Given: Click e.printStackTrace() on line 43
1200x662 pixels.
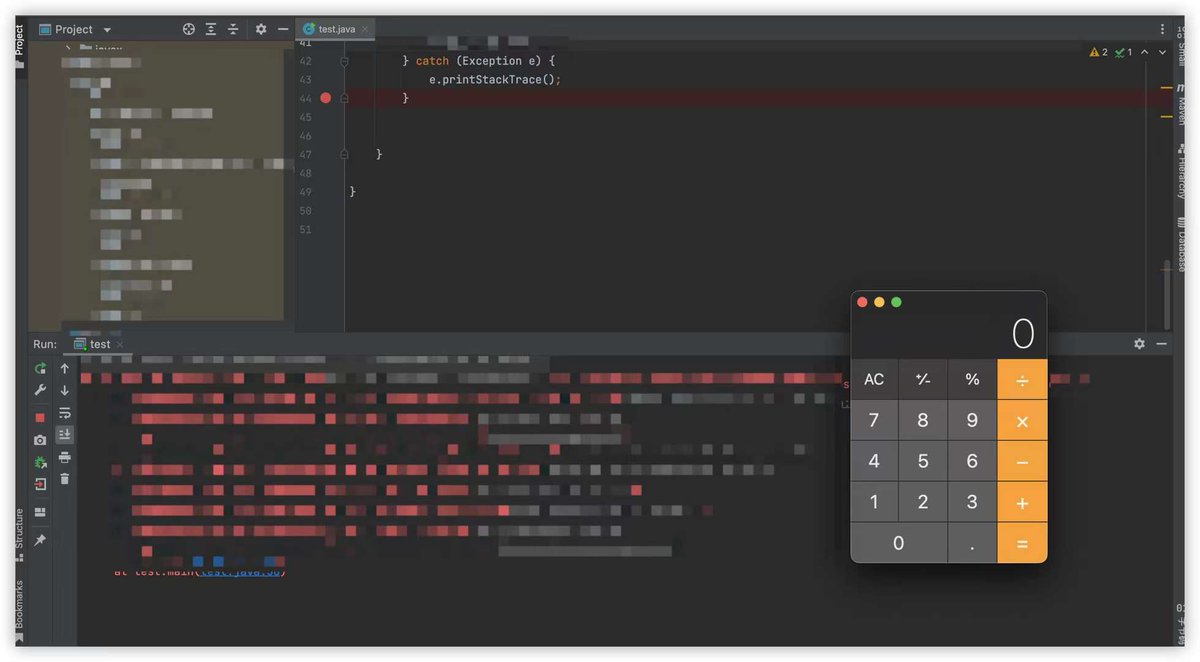Looking at the screenshot, I should (x=495, y=79).
